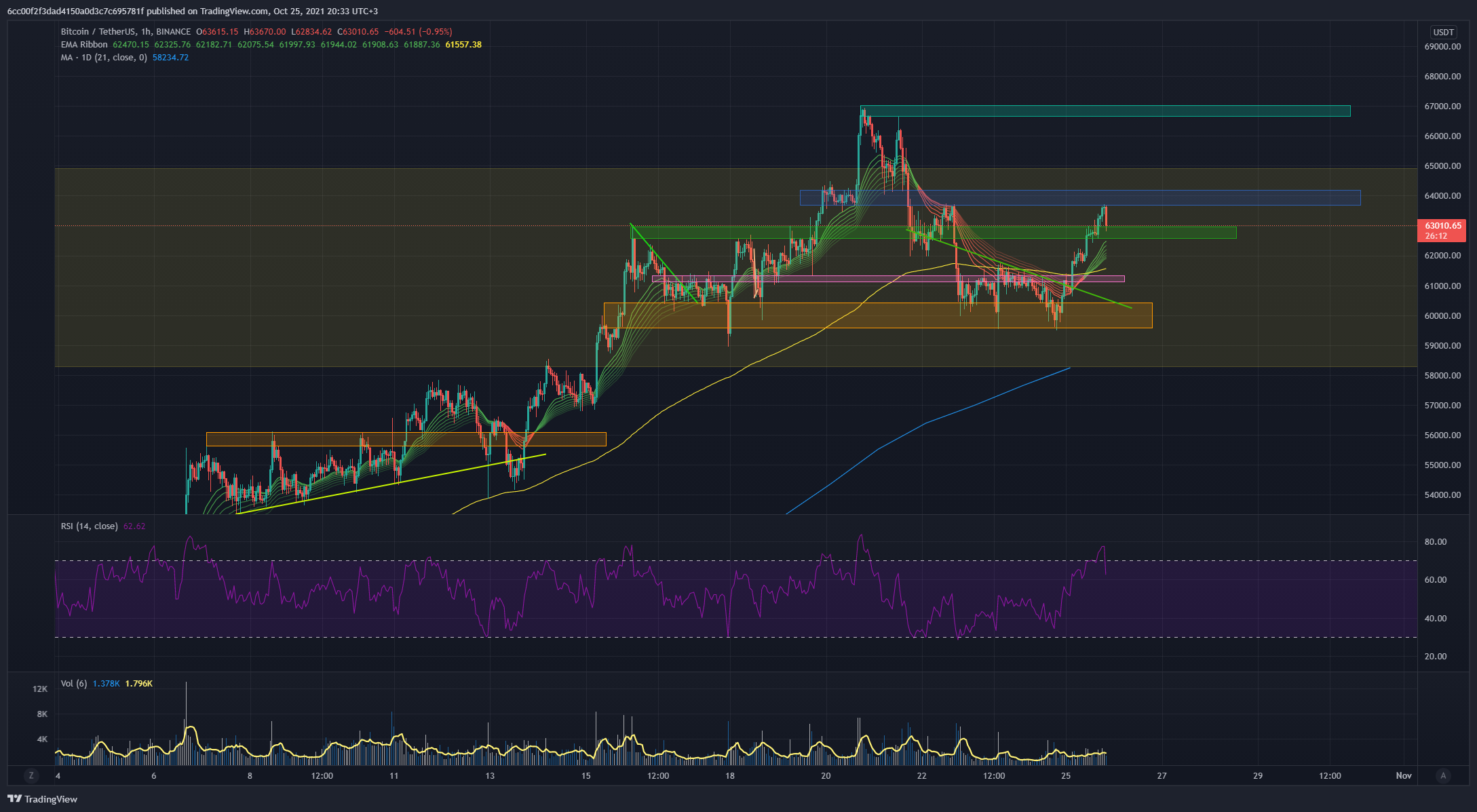Click the RSI (14, close) legend label
This screenshot has width=1477, height=812.
[x=89, y=526]
